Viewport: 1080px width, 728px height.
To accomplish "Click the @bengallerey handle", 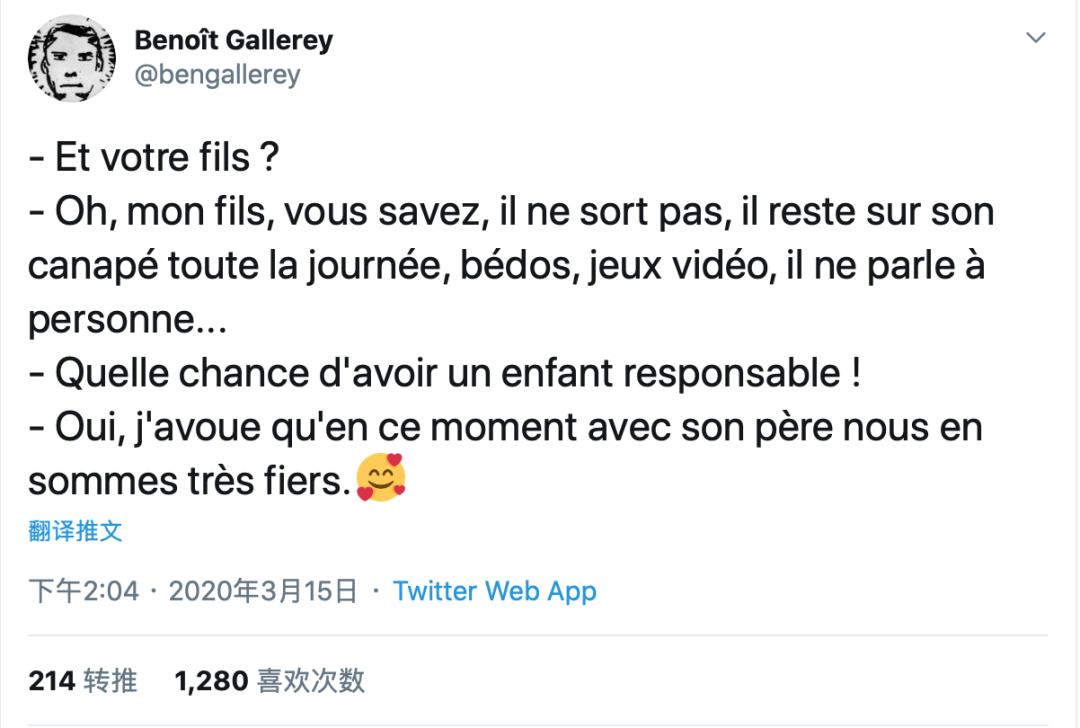I will [217, 75].
